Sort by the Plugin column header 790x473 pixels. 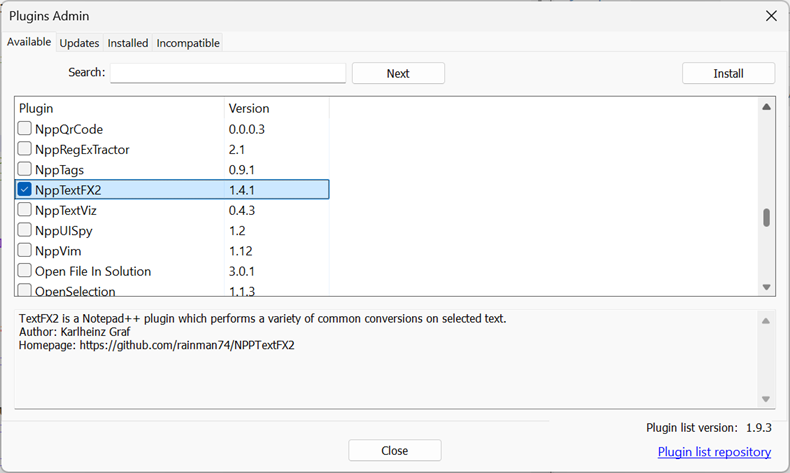(x=119, y=108)
